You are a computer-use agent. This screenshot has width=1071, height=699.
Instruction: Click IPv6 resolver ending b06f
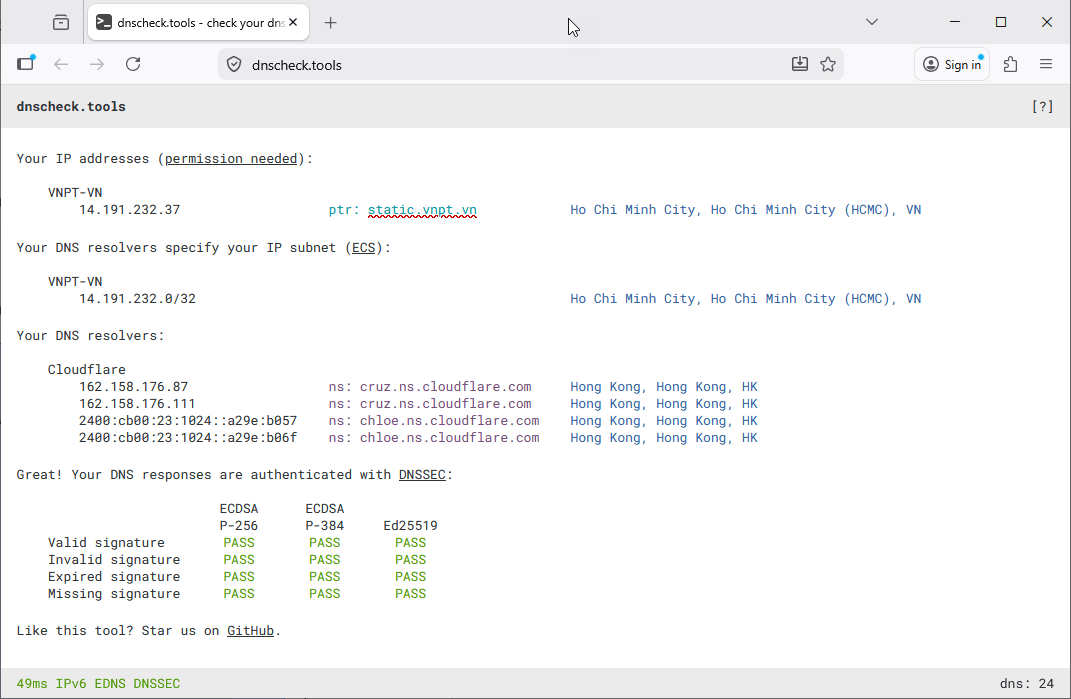pos(188,438)
